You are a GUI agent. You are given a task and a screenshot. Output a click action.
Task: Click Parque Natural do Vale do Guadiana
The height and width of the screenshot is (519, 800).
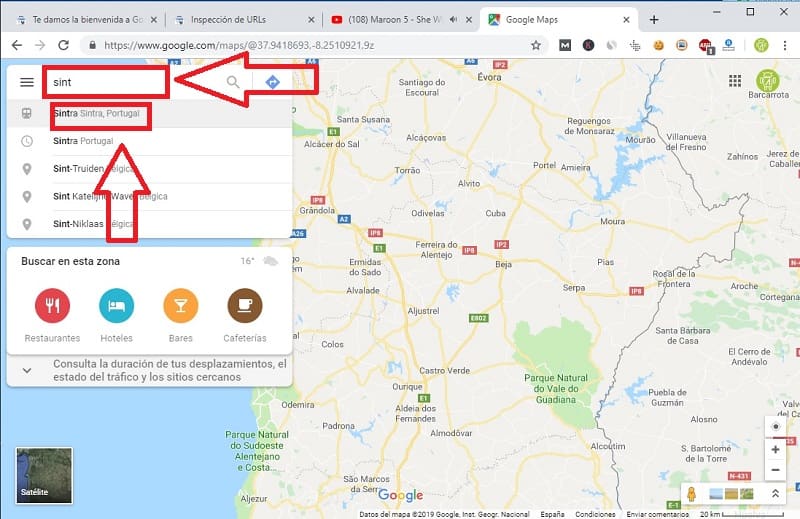(x=556, y=388)
